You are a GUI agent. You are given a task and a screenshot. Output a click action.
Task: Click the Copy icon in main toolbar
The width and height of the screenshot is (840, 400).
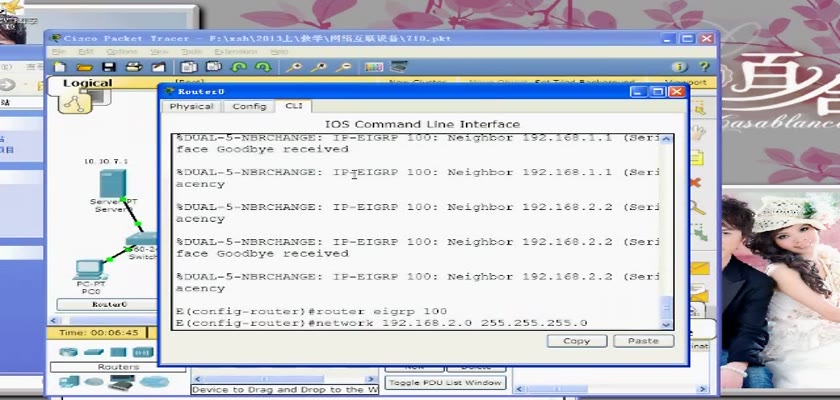pyautogui.click(x=189, y=67)
